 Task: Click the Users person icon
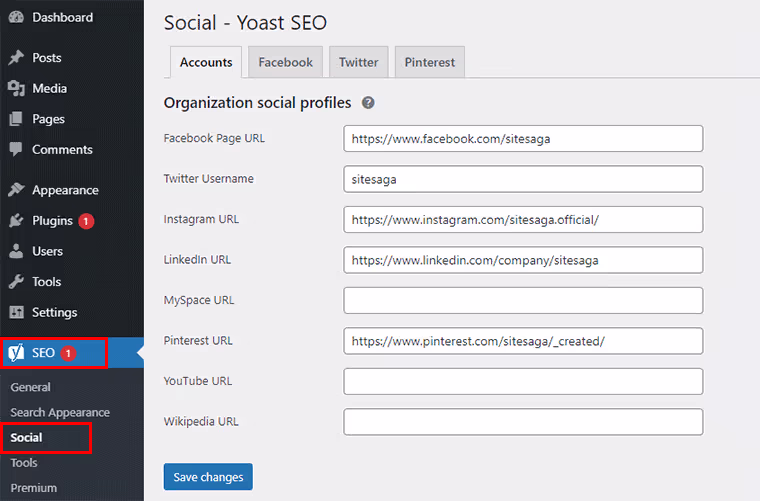(16, 251)
